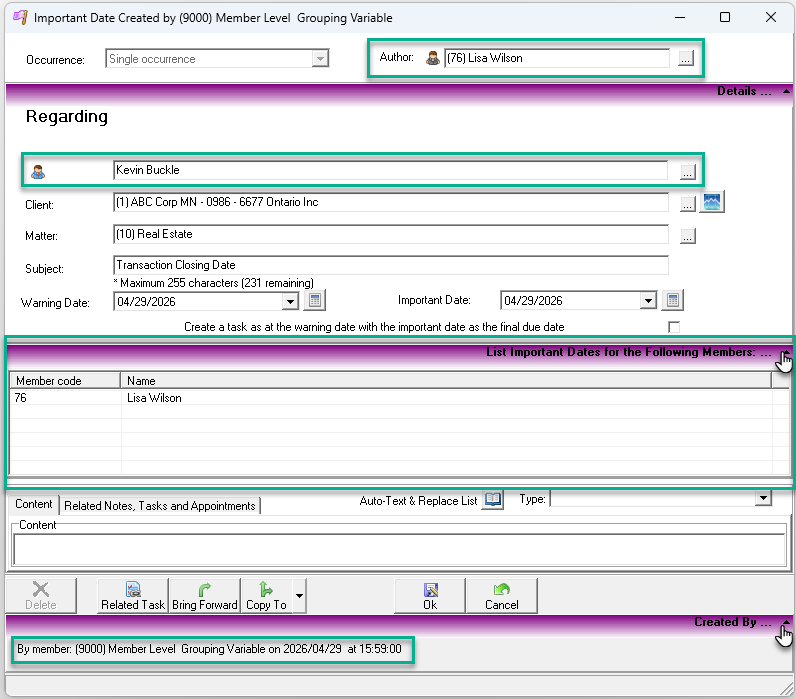796x699 pixels.
Task: Open Related Notes, Tasks and Appointments tab
Action: tap(159, 506)
